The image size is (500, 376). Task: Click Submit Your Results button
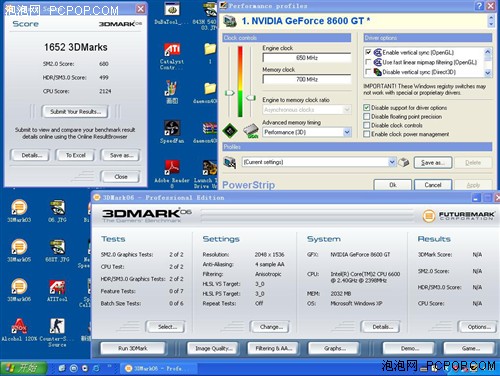click(75, 112)
